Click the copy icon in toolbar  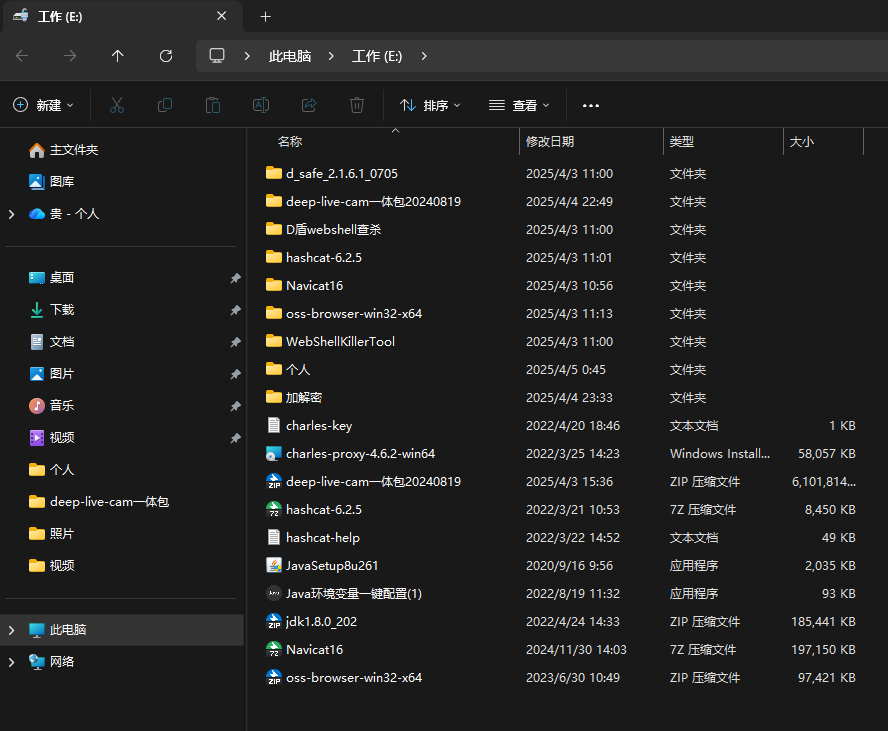pyautogui.click(x=165, y=105)
